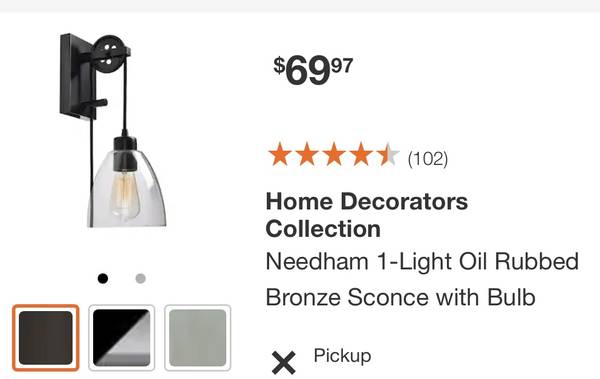Image resolution: width=600 pixels, height=379 pixels.
Task: Select the first black carousel dot
Action: tap(103, 278)
